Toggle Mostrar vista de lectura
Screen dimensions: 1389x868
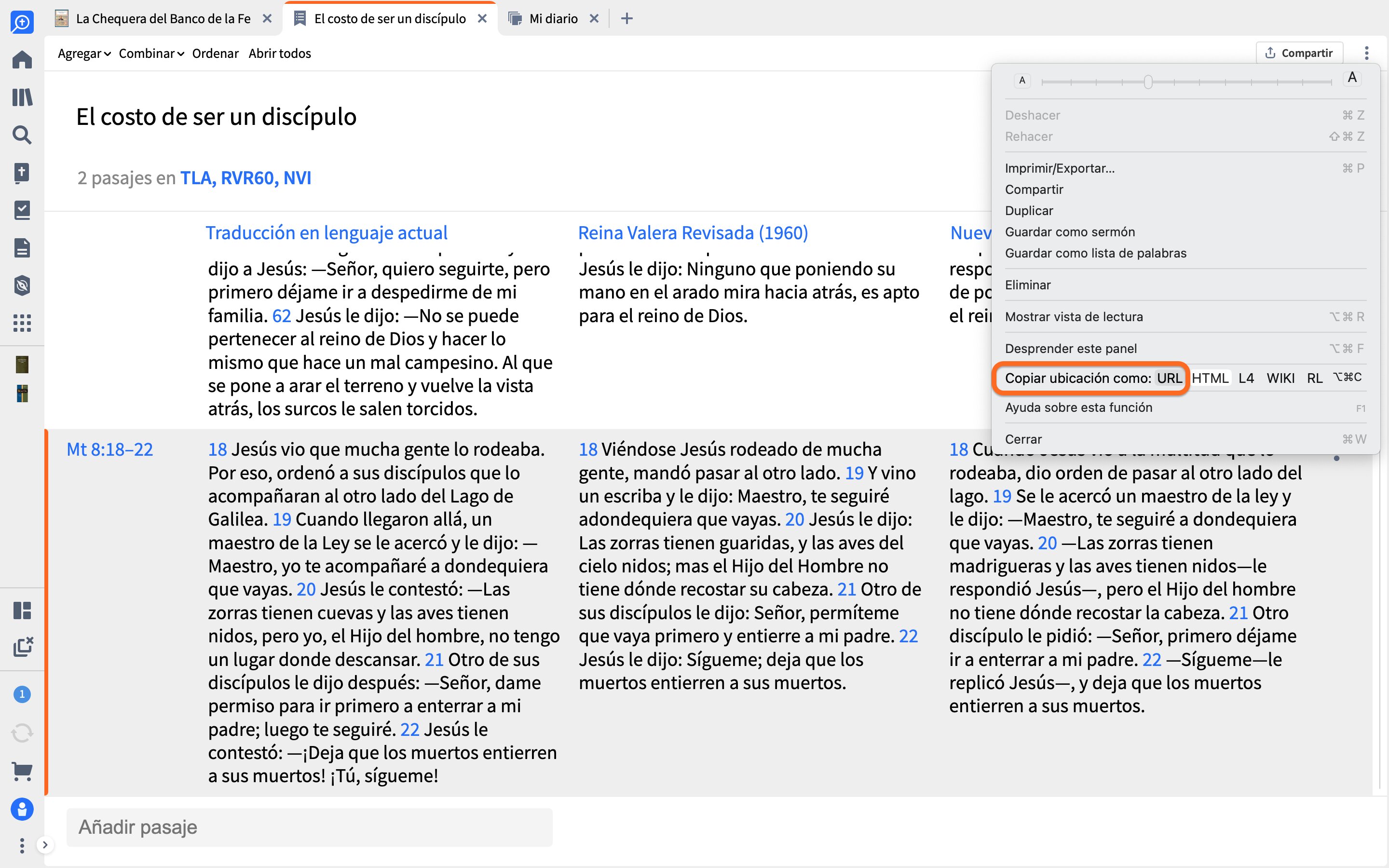pos(1185,317)
